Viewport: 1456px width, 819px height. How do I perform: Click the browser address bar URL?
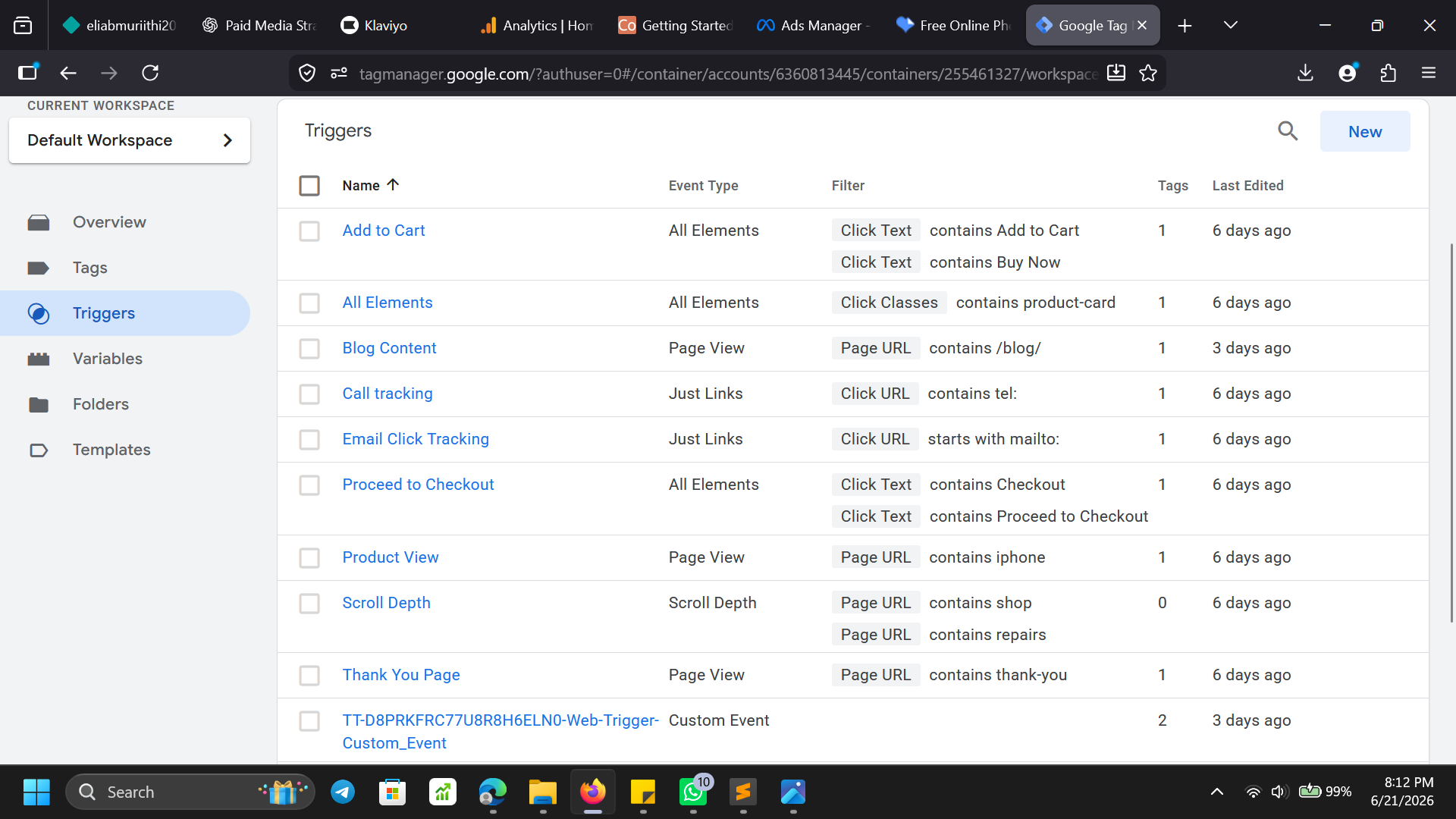[728, 74]
